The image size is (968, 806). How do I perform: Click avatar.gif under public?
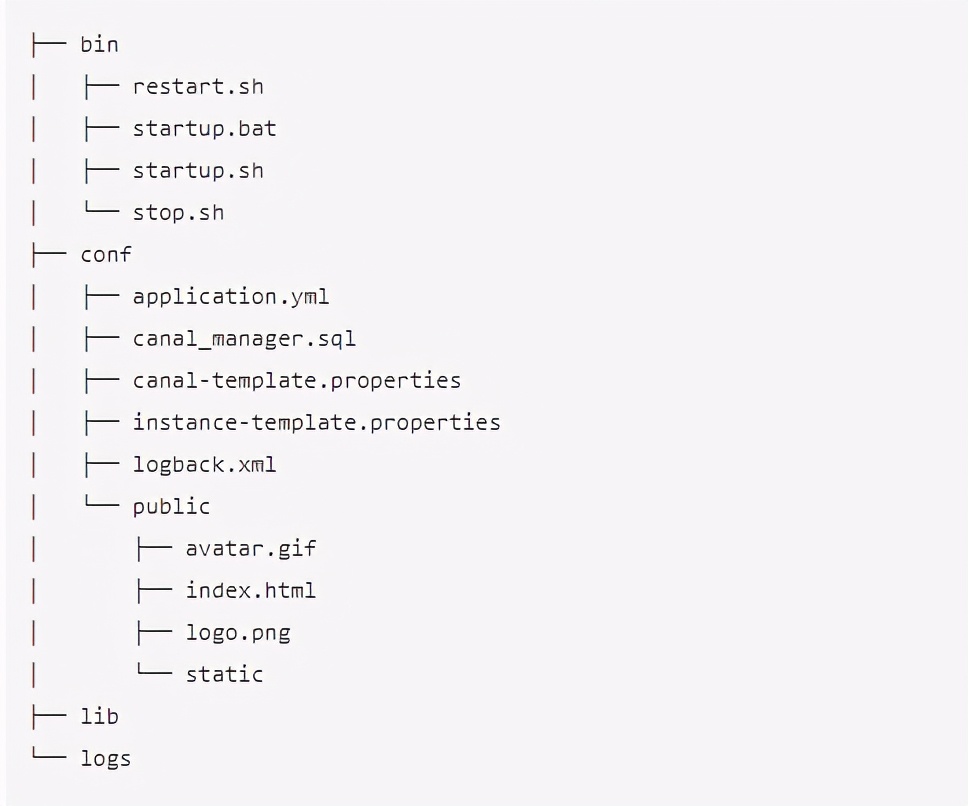tap(251, 549)
